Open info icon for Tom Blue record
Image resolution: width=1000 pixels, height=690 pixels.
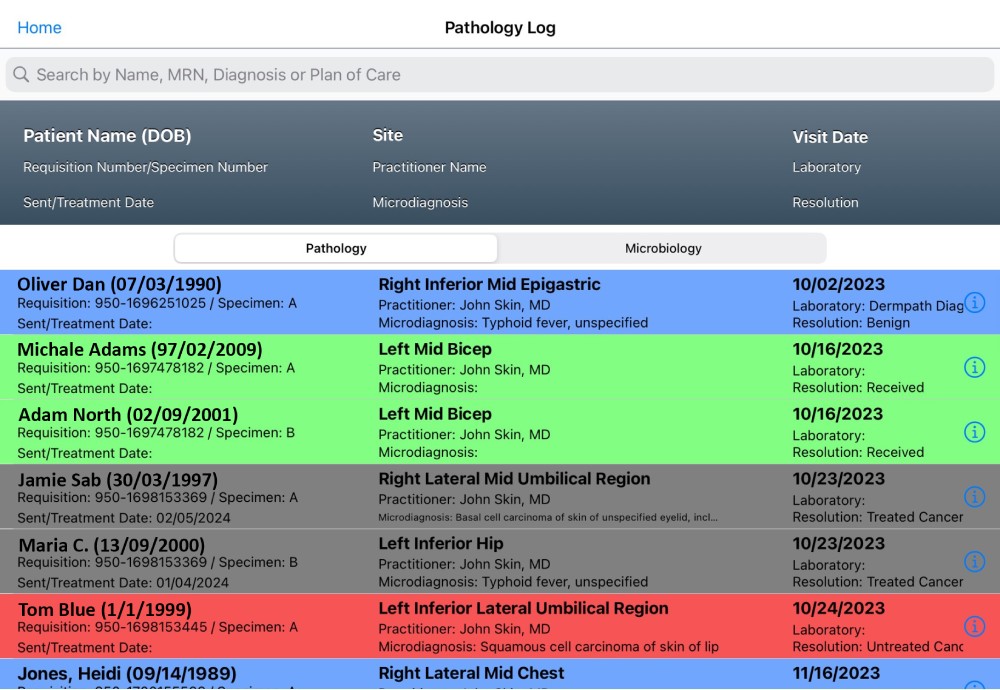pos(974,627)
